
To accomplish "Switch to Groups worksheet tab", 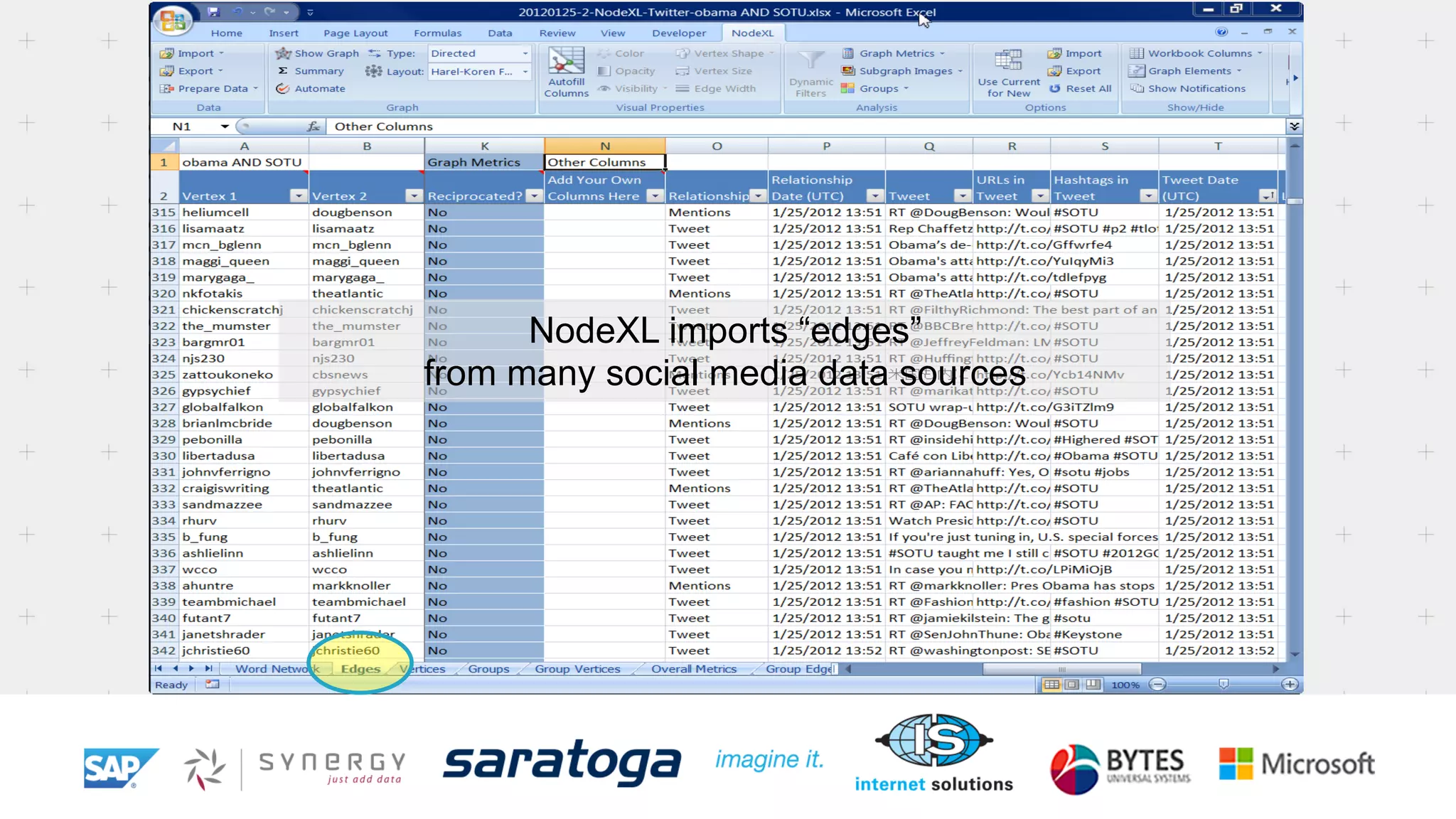I will [x=488, y=669].
